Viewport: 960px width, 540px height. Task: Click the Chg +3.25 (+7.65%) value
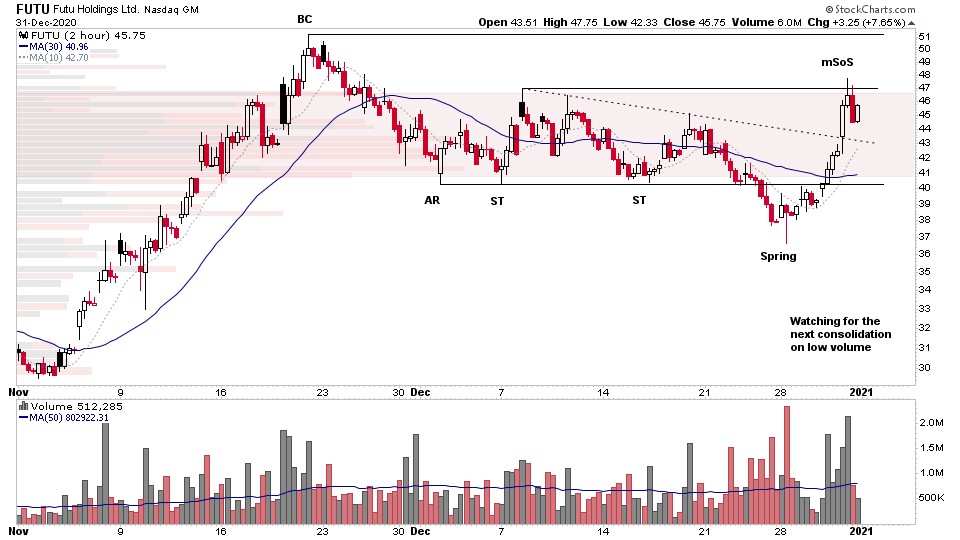[x=857, y=23]
